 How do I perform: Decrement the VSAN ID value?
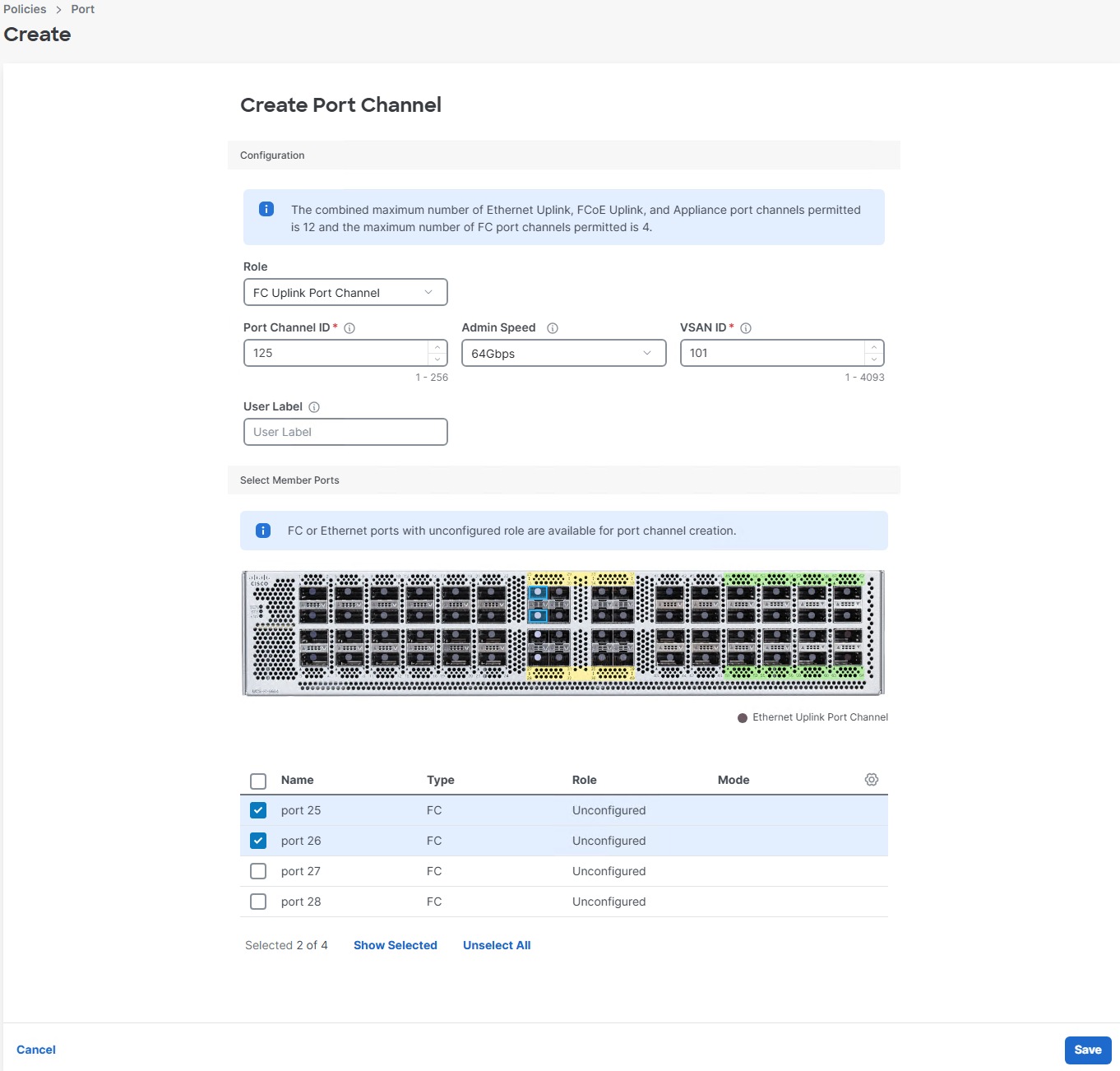click(873, 359)
